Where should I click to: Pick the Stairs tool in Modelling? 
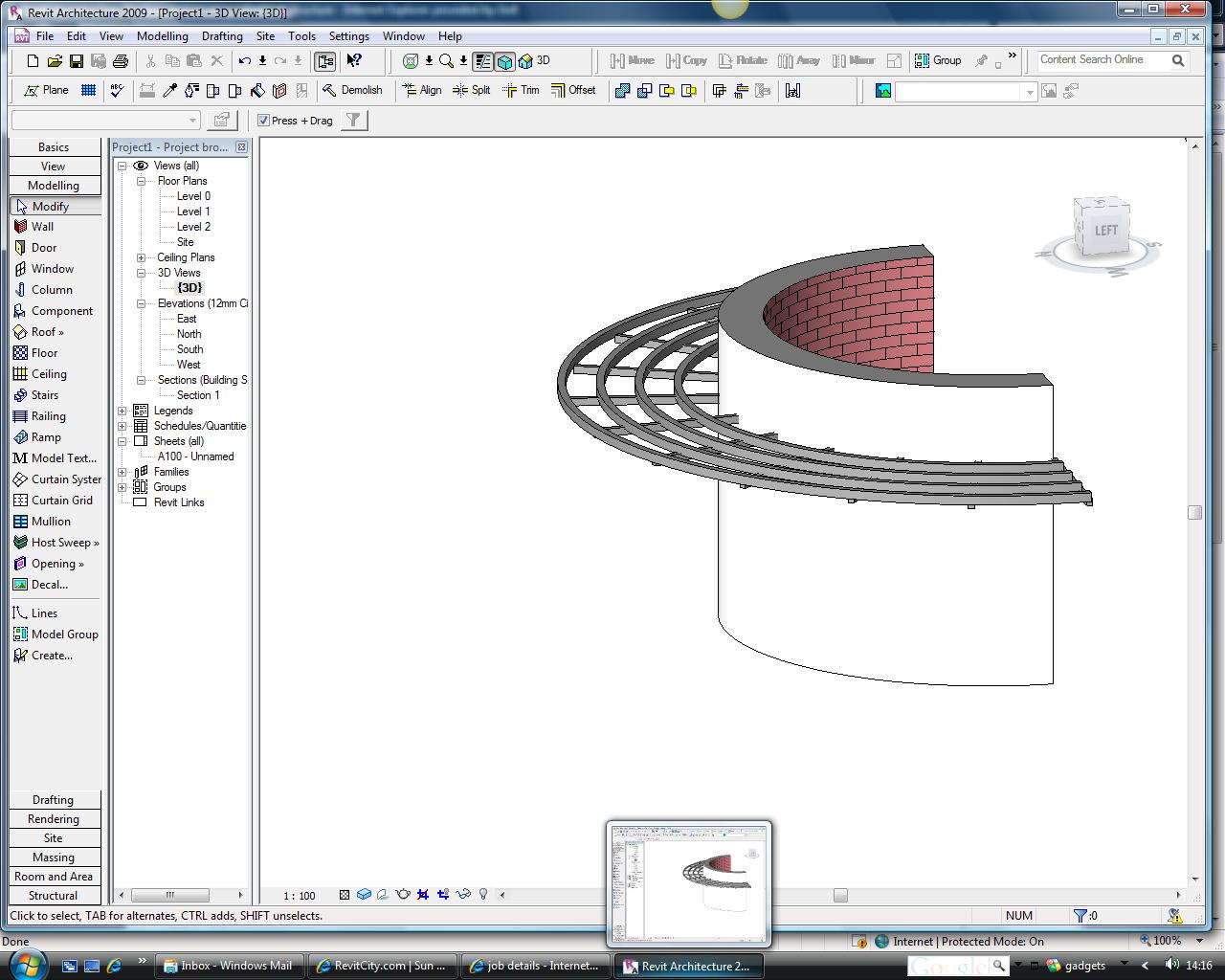pyautogui.click(x=44, y=395)
